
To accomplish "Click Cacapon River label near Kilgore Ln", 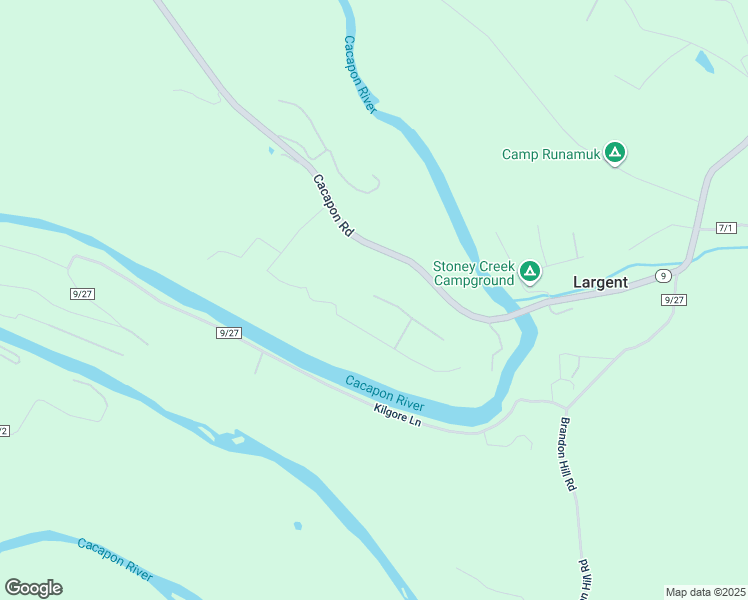I will [x=384, y=393].
